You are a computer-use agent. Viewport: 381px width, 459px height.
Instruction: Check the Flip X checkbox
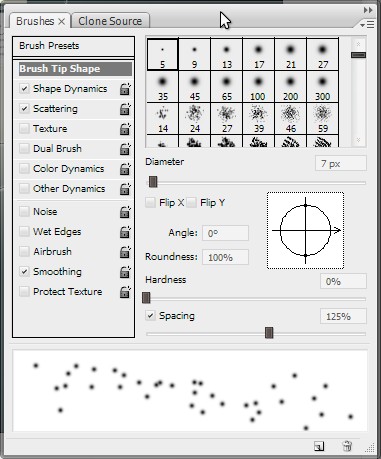150,203
